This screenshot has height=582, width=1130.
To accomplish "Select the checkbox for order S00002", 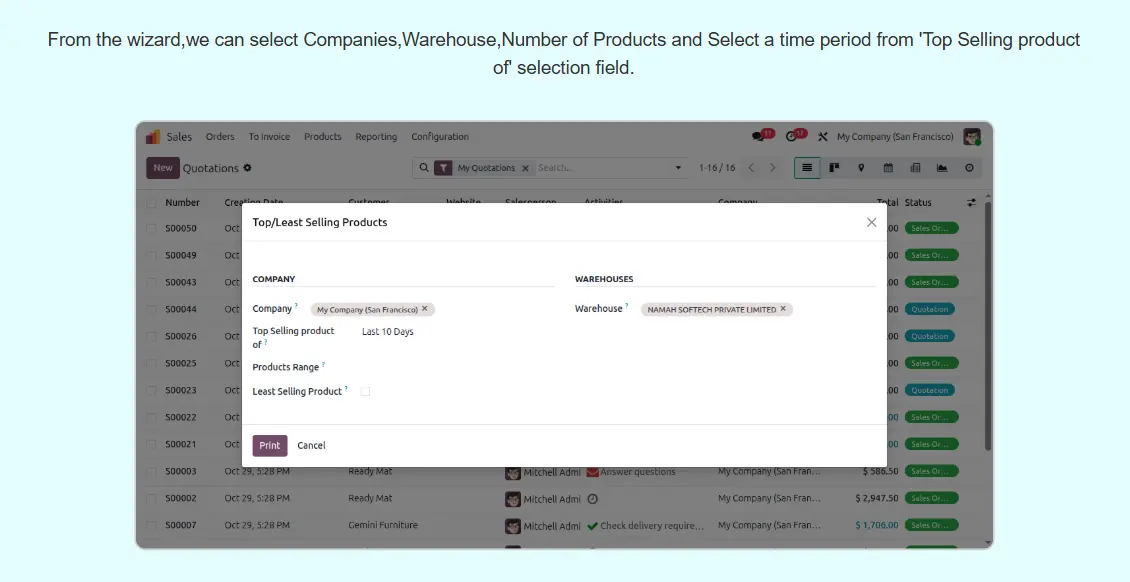I will coord(152,498).
